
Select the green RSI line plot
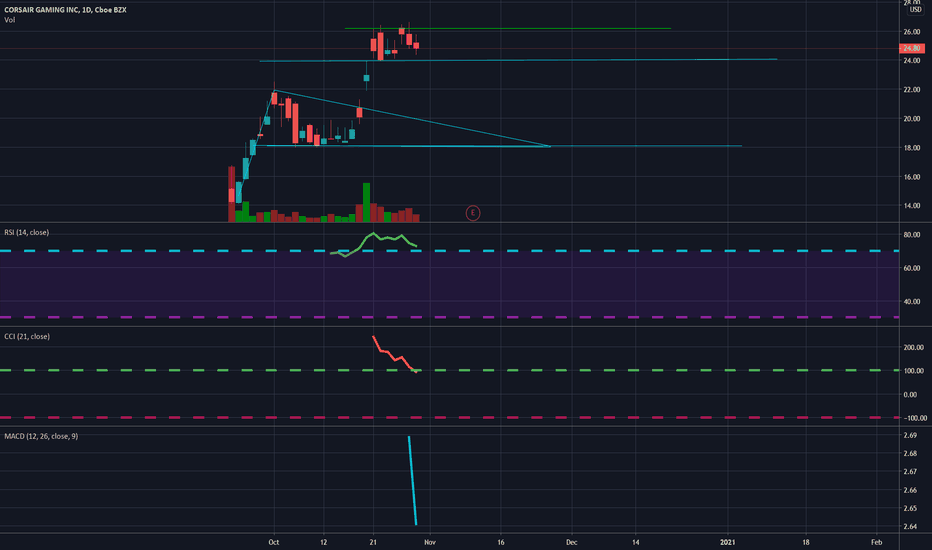click(373, 244)
